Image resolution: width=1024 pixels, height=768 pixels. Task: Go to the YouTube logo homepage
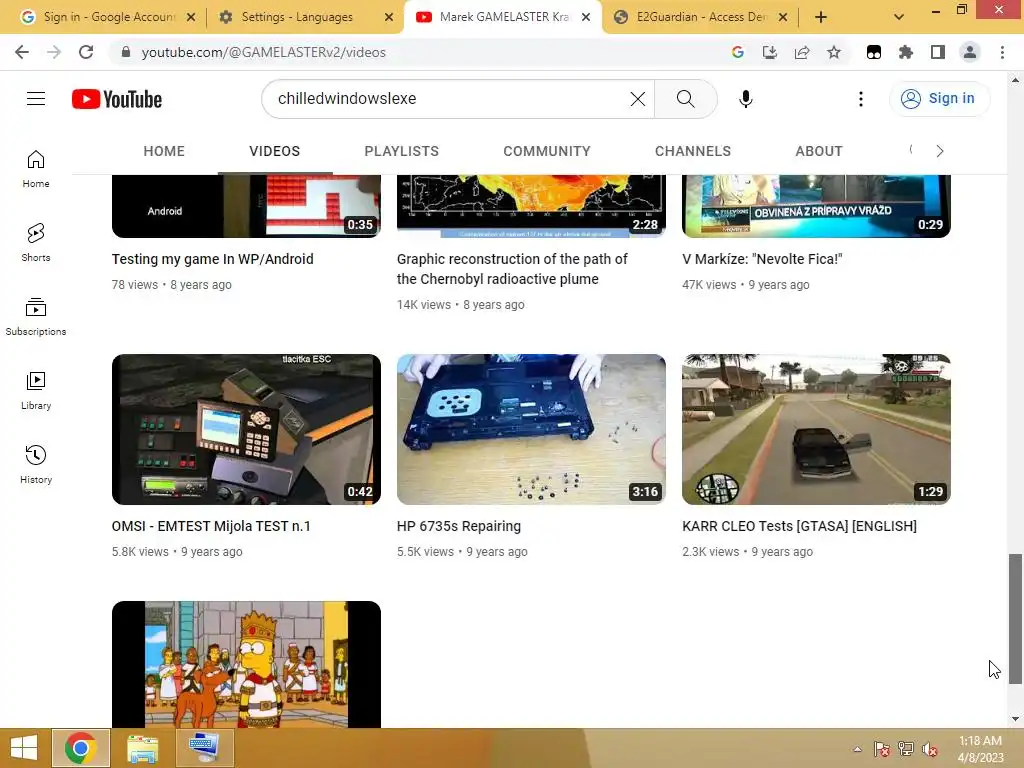tap(117, 99)
